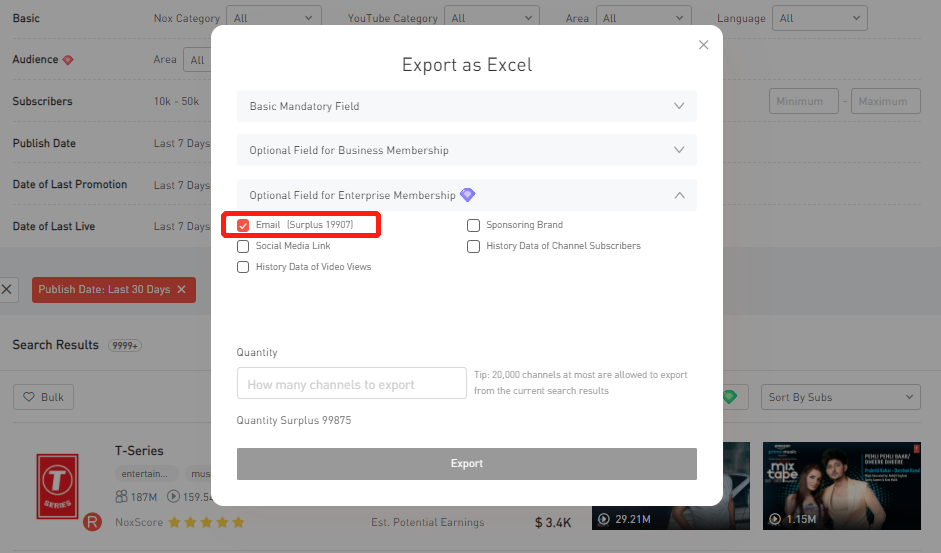Click the T-Series channel logo
Screen dimensions: 941x553
point(57,484)
